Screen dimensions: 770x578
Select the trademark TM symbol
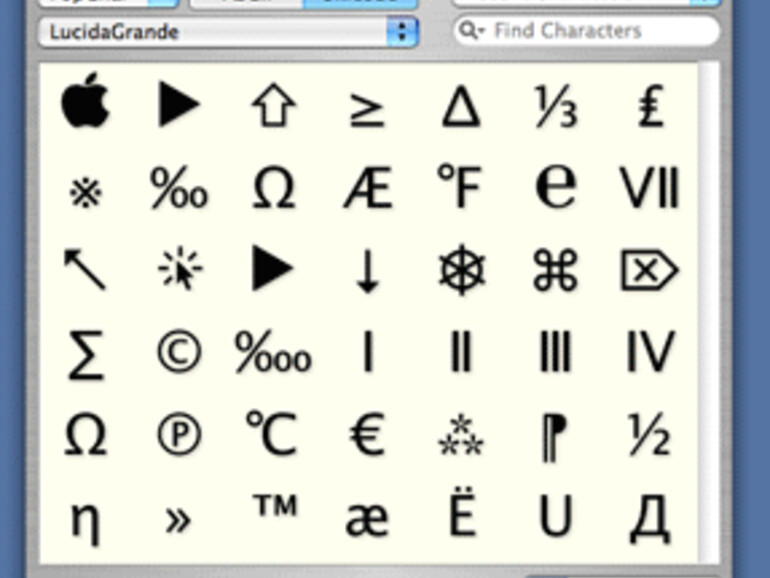[x=273, y=509]
